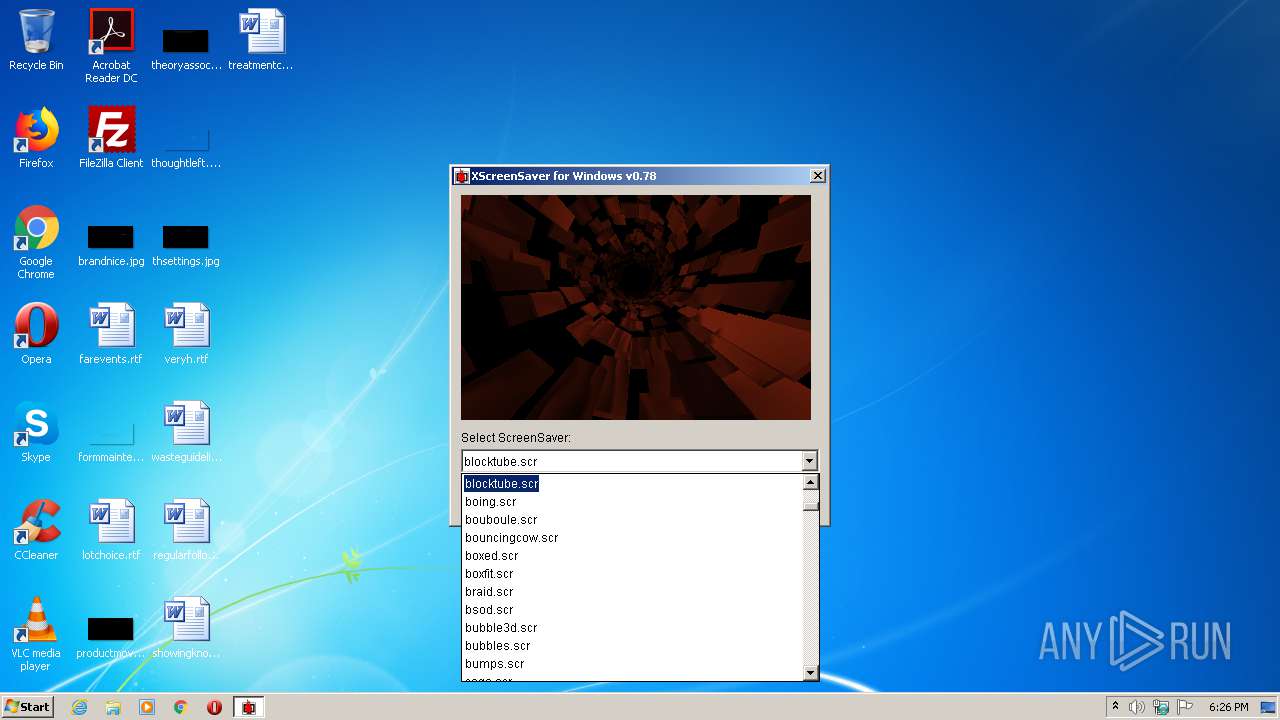Select the showingkno... document icon

pos(186,628)
